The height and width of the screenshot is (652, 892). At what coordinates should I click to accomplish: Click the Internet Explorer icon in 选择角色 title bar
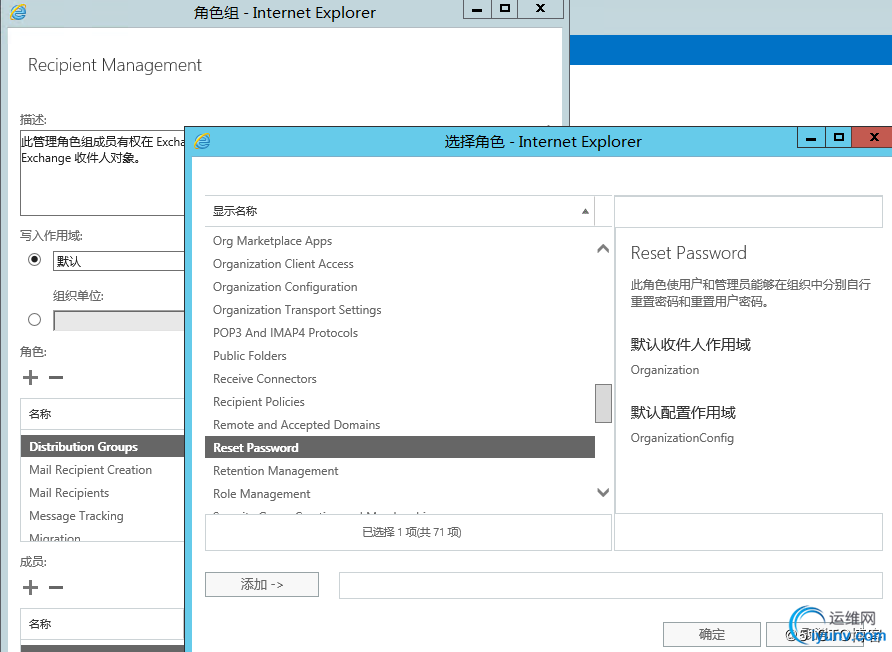203,141
